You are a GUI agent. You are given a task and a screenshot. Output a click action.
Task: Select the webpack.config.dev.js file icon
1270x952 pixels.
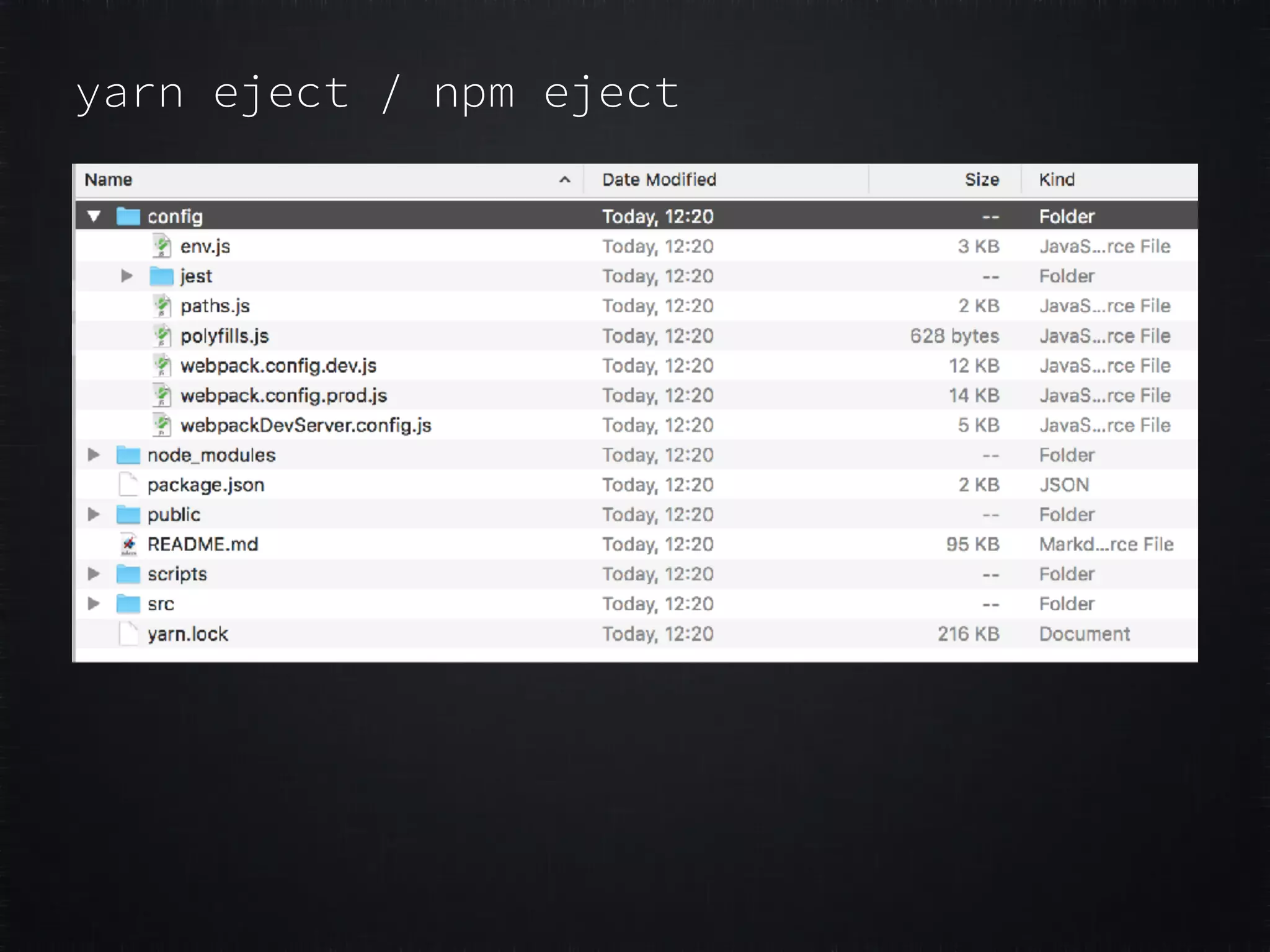point(162,366)
